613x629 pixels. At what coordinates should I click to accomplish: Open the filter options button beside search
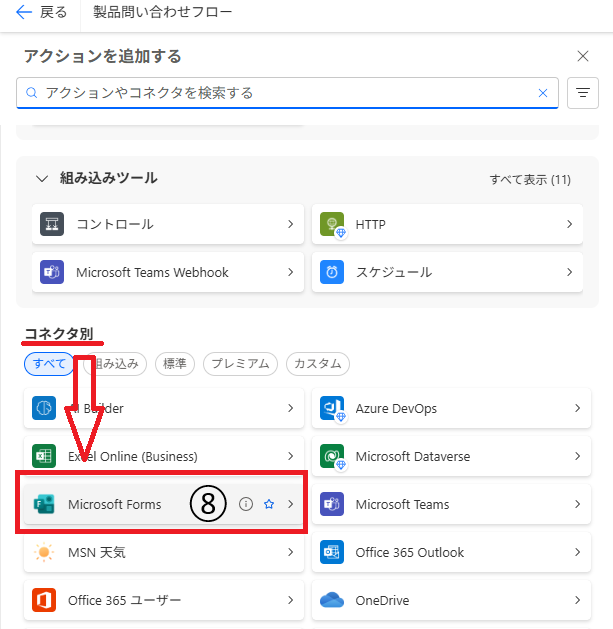coord(582,93)
